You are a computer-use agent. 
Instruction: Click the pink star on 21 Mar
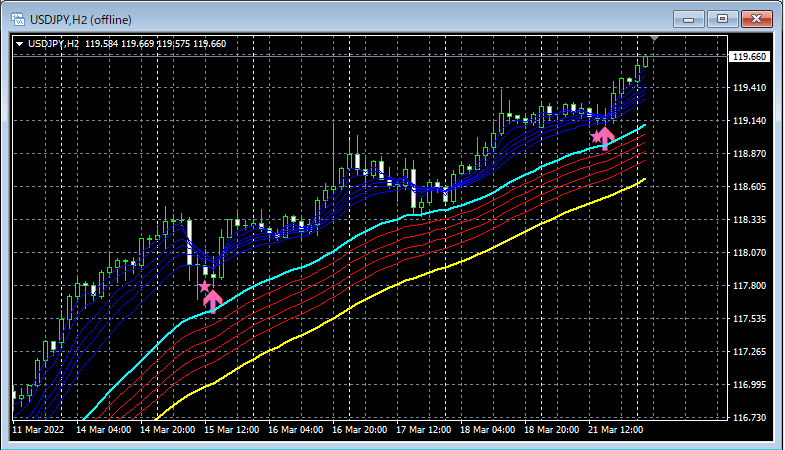pos(596,136)
